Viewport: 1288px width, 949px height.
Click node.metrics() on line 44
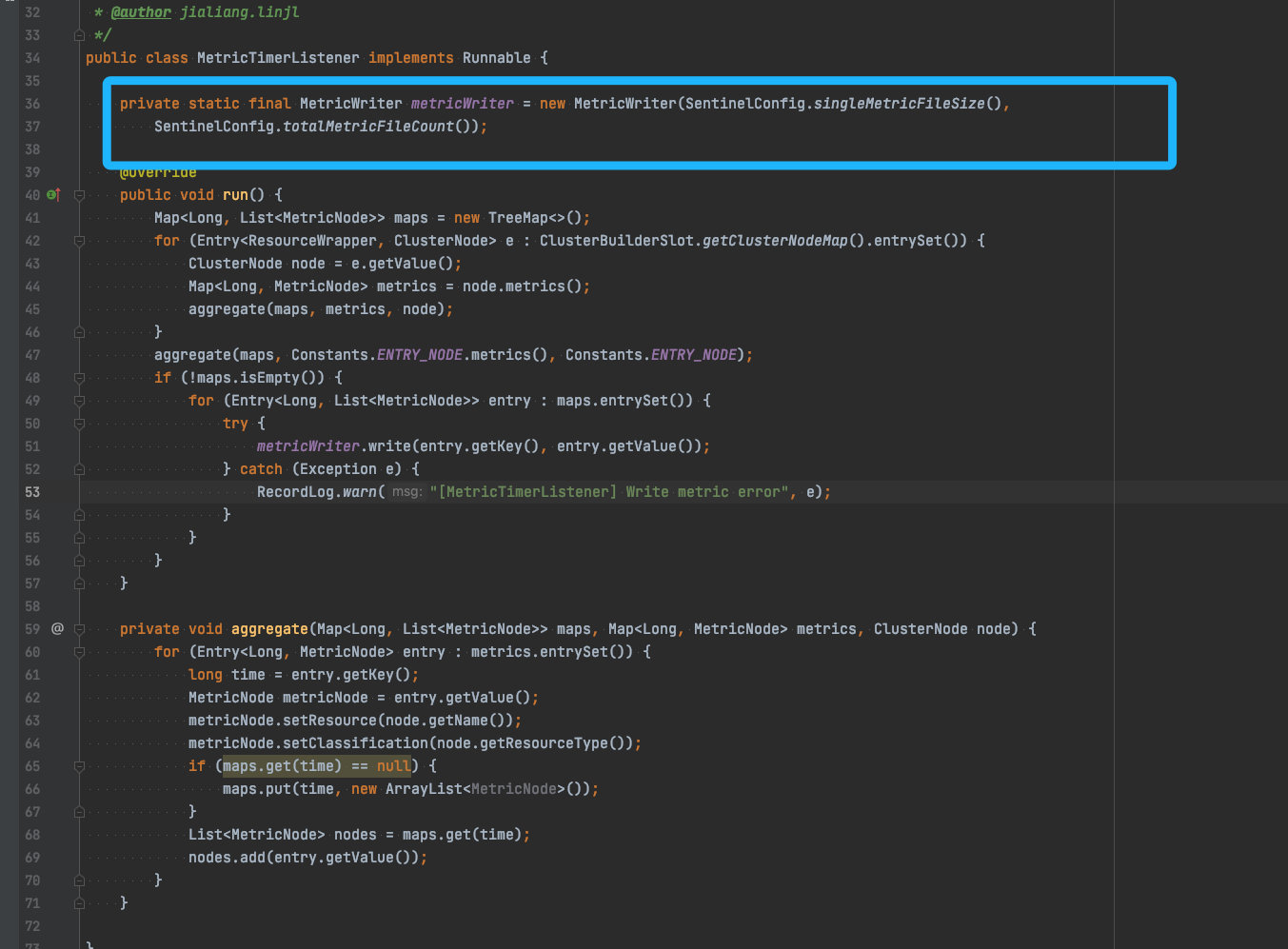[x=522, y=287]
